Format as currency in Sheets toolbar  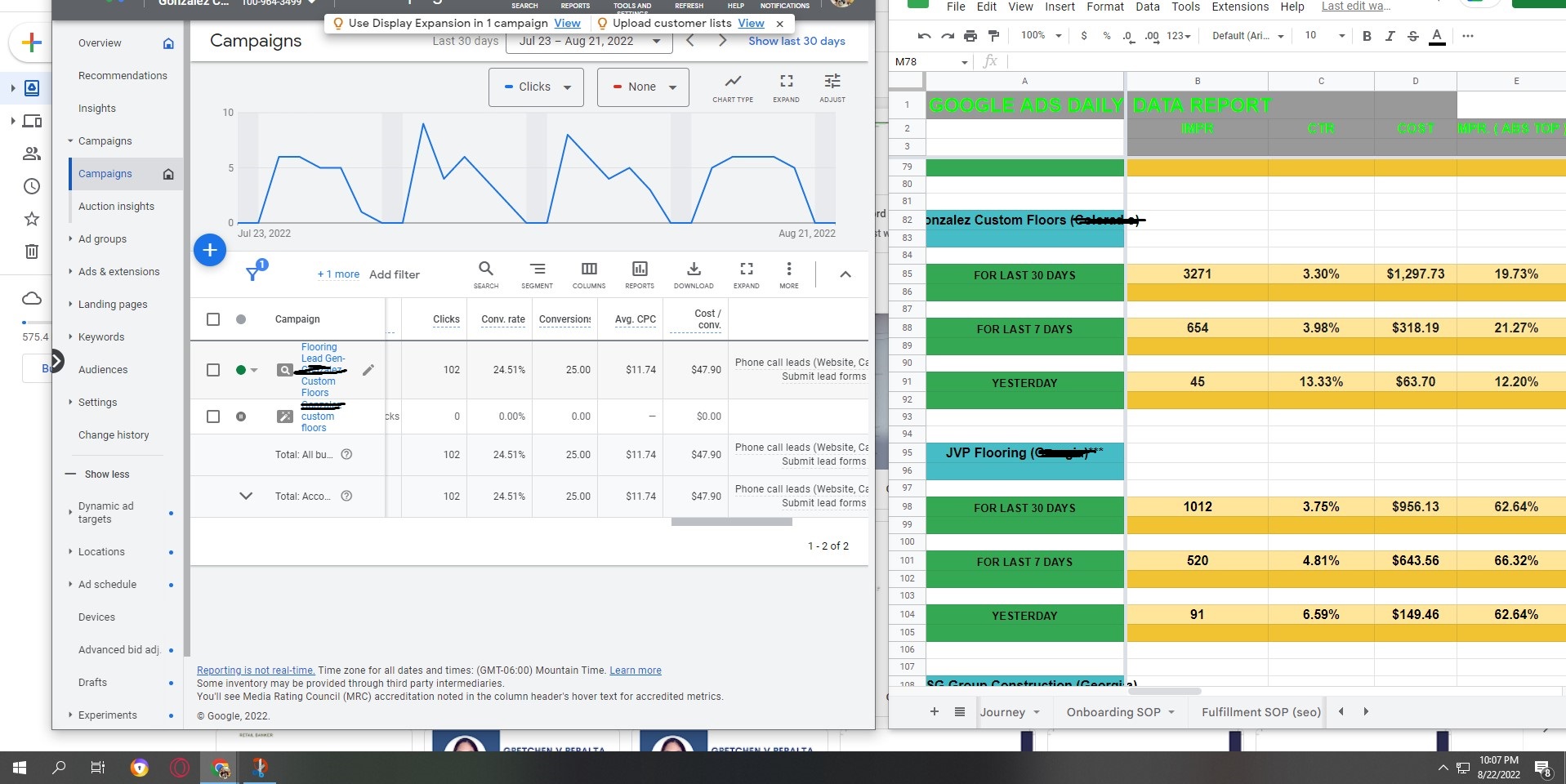point(1084,36)
